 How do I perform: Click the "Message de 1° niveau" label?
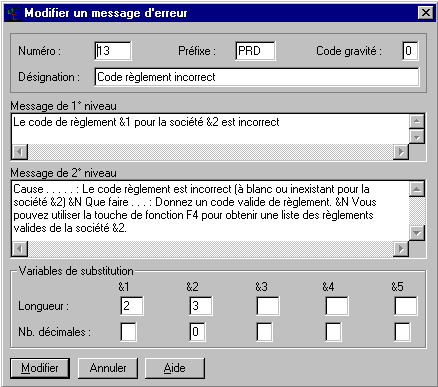coord(64,106)
